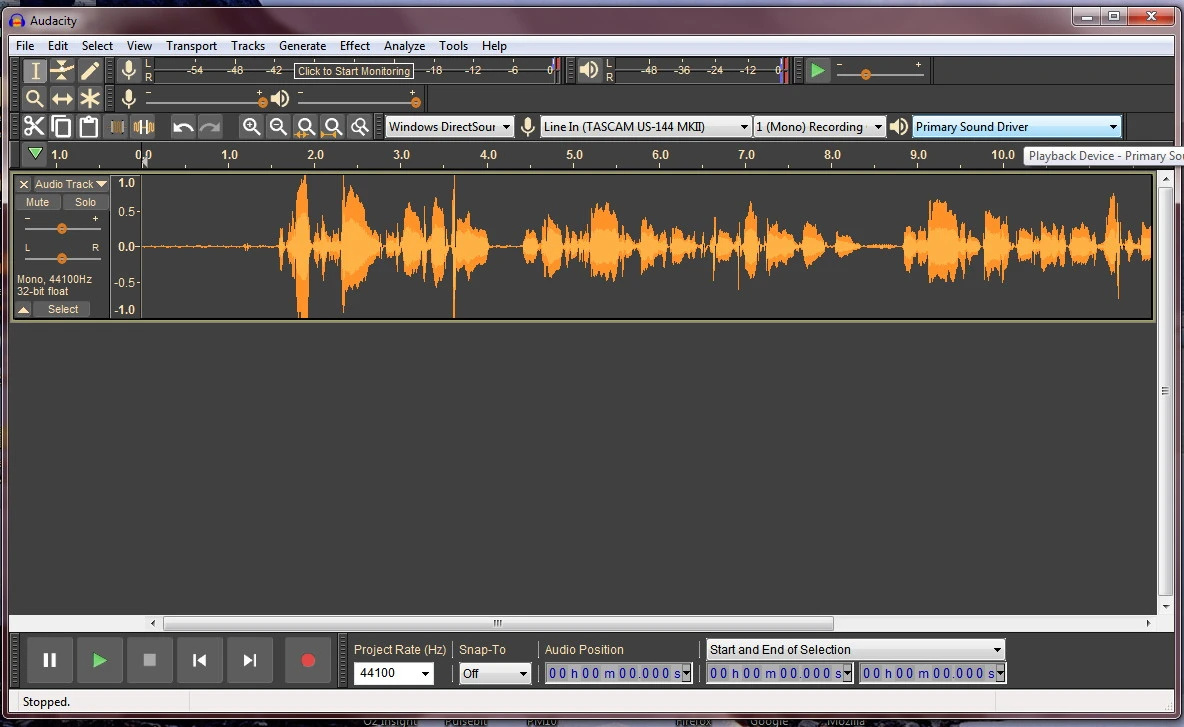The width and height of the screenshot is (1184, 727).
Task: Select the Envelope tool
Action: 62,70
